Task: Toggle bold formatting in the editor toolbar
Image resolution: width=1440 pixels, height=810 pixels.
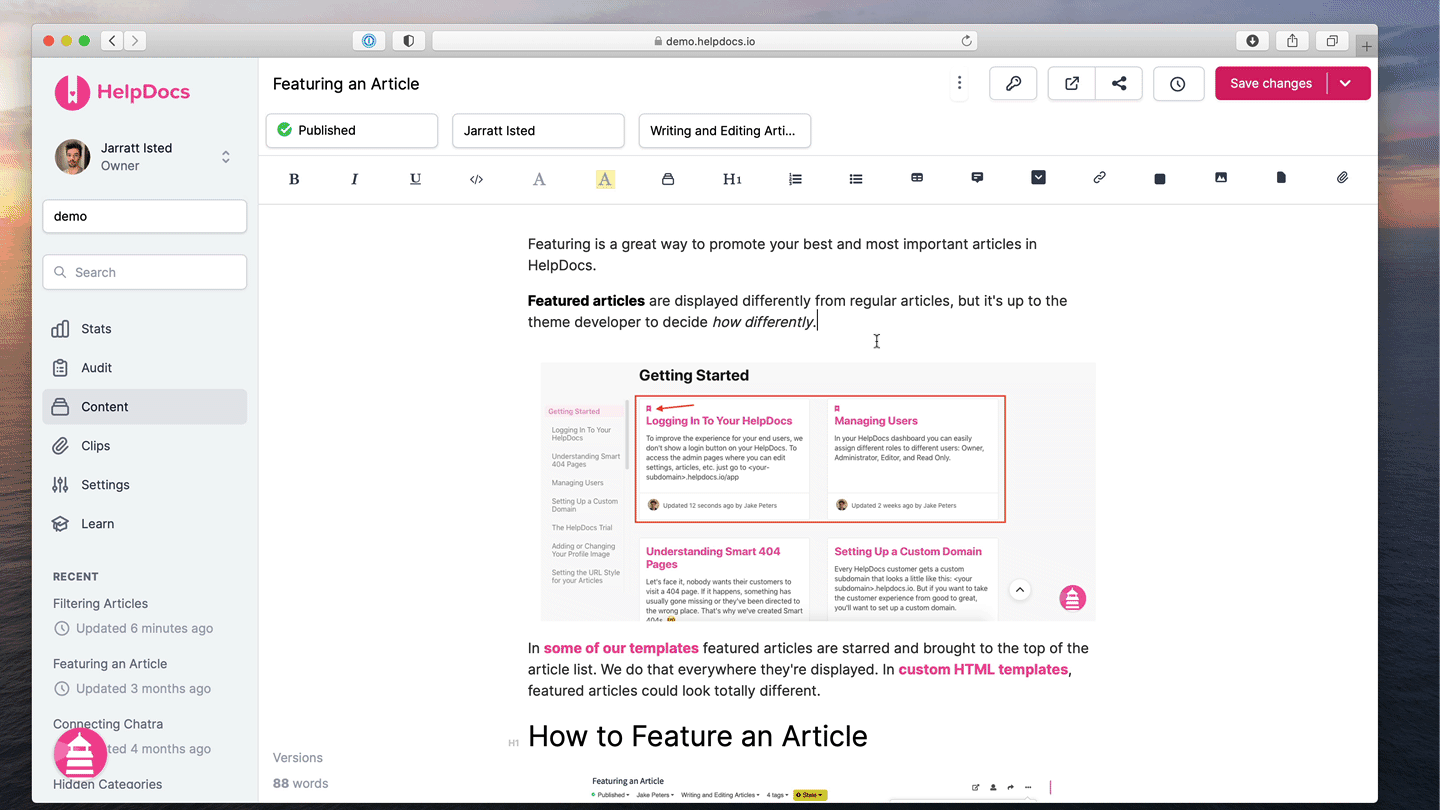Action: pos(294,179)
